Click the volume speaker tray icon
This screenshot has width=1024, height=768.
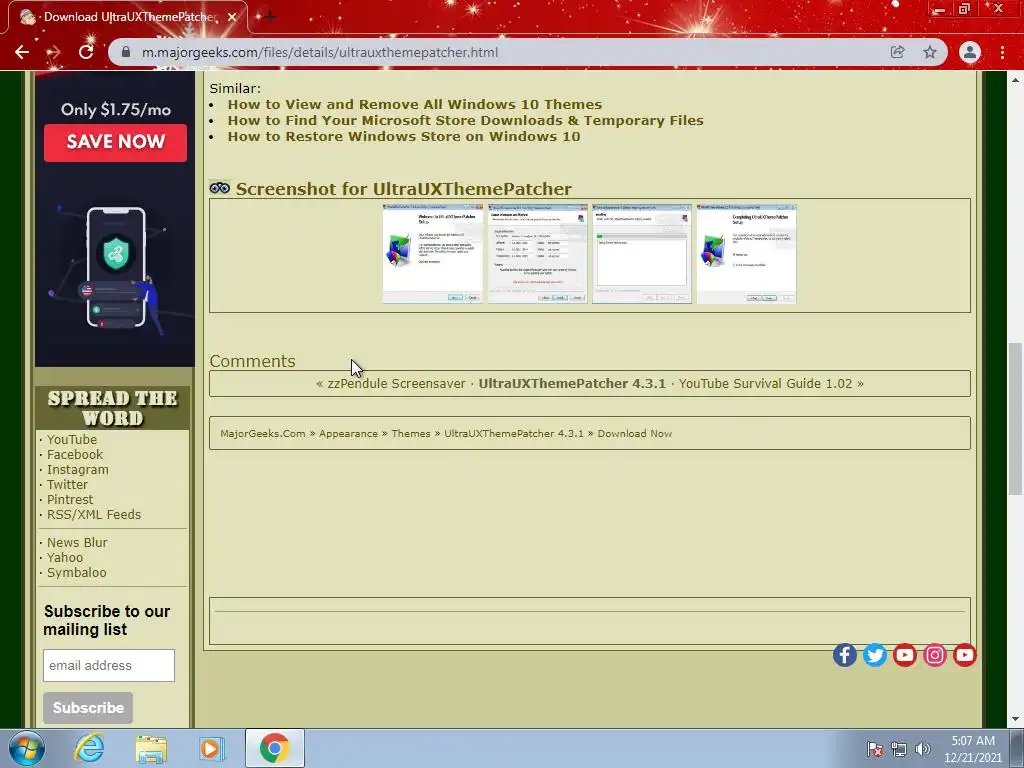(x=923, y=749)
